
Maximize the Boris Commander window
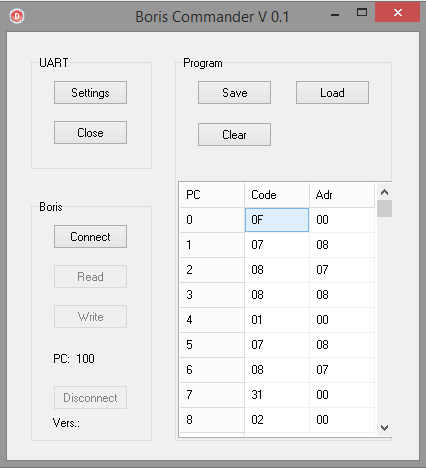coord(362,13)
